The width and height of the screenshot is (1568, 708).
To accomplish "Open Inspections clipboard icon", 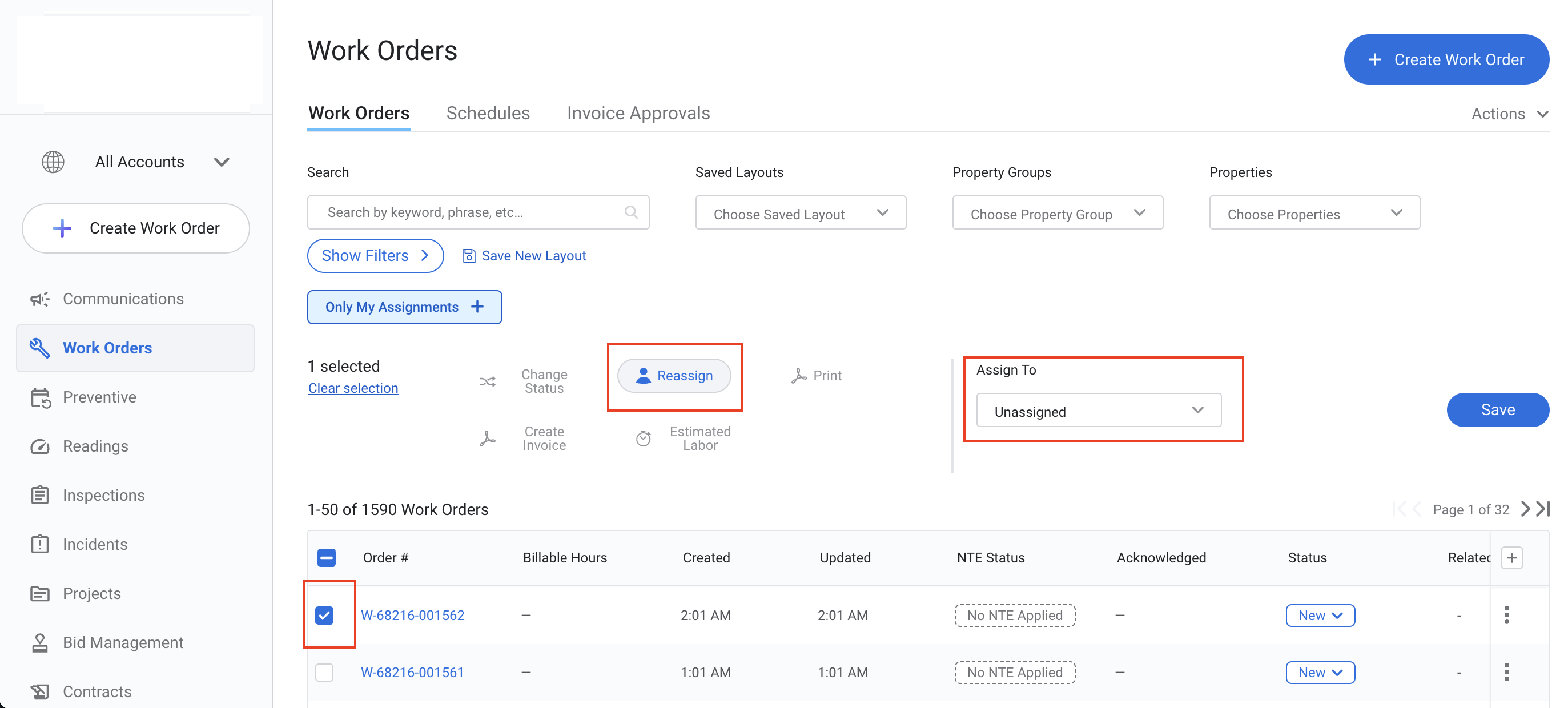I will [40, 495].
